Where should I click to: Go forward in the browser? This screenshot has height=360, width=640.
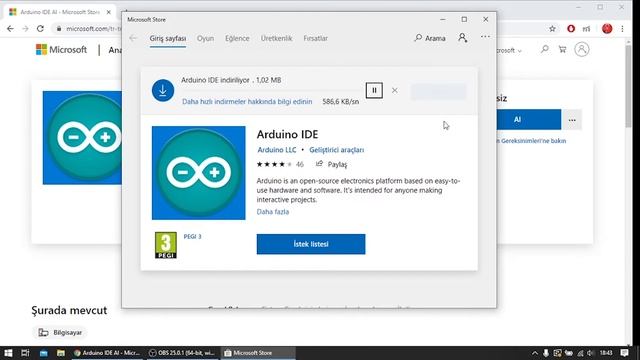tap(25, 29)
